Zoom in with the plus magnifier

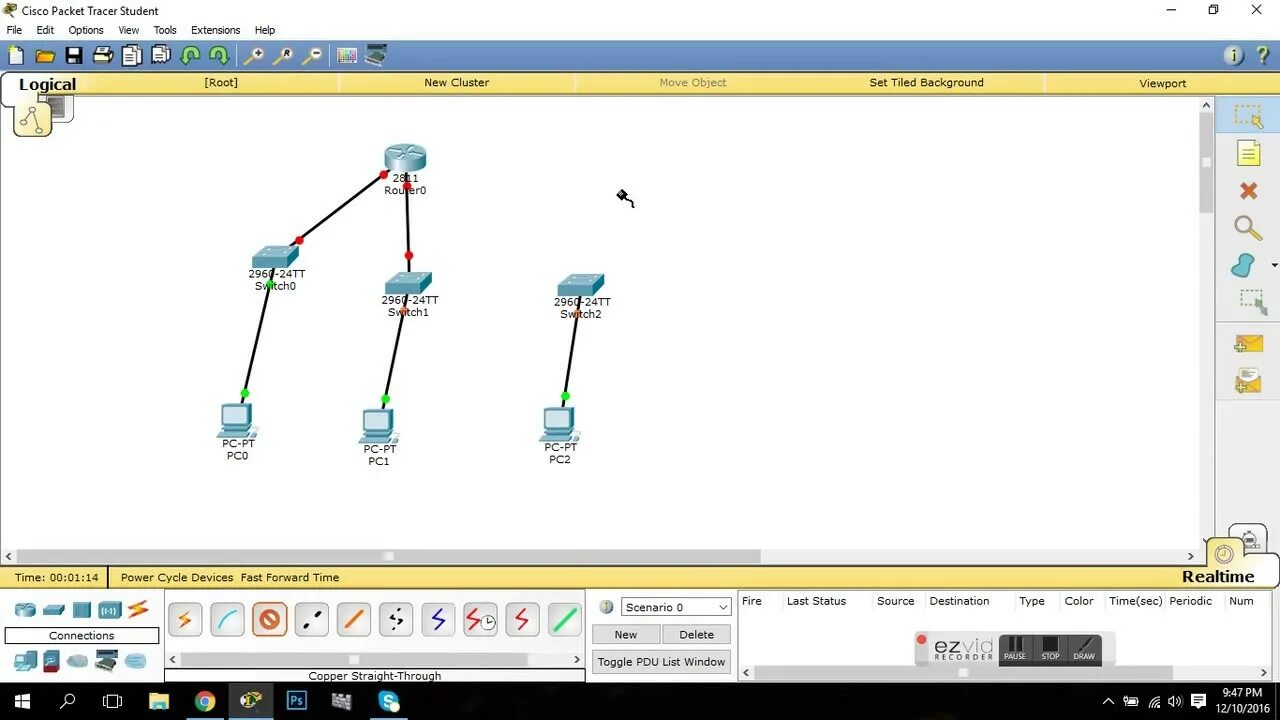click(x=255, y=56)
